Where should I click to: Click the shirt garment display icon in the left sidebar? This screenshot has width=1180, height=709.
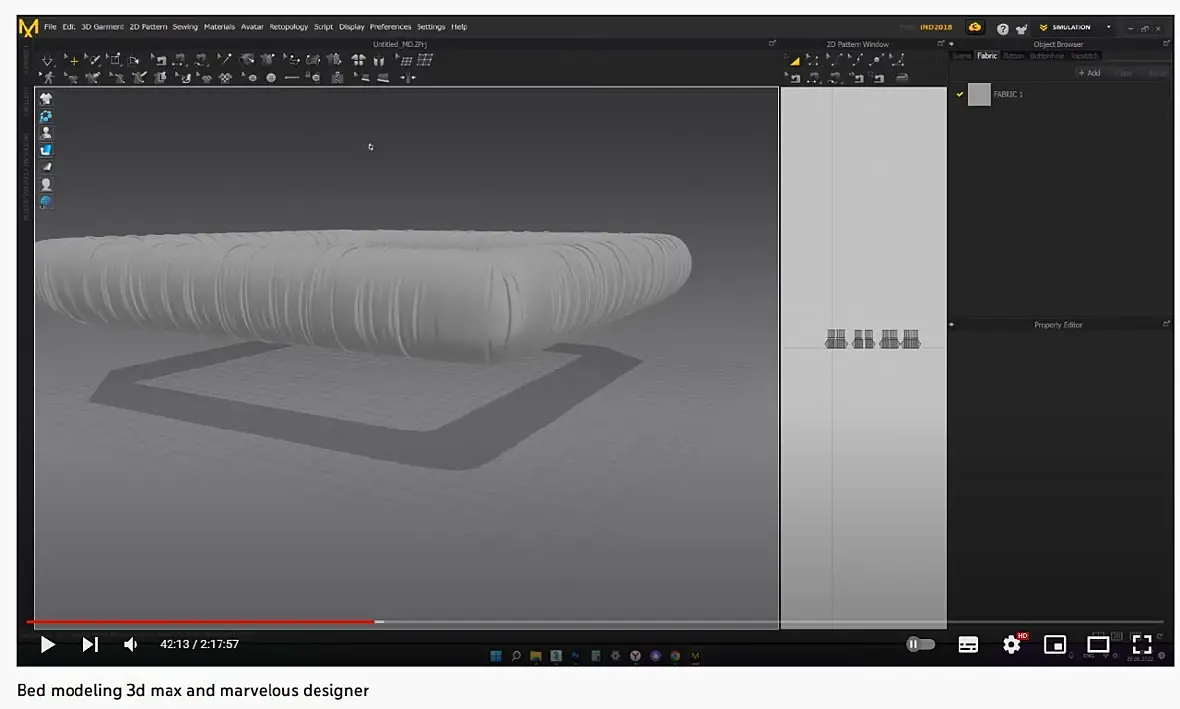coord(46,99)
